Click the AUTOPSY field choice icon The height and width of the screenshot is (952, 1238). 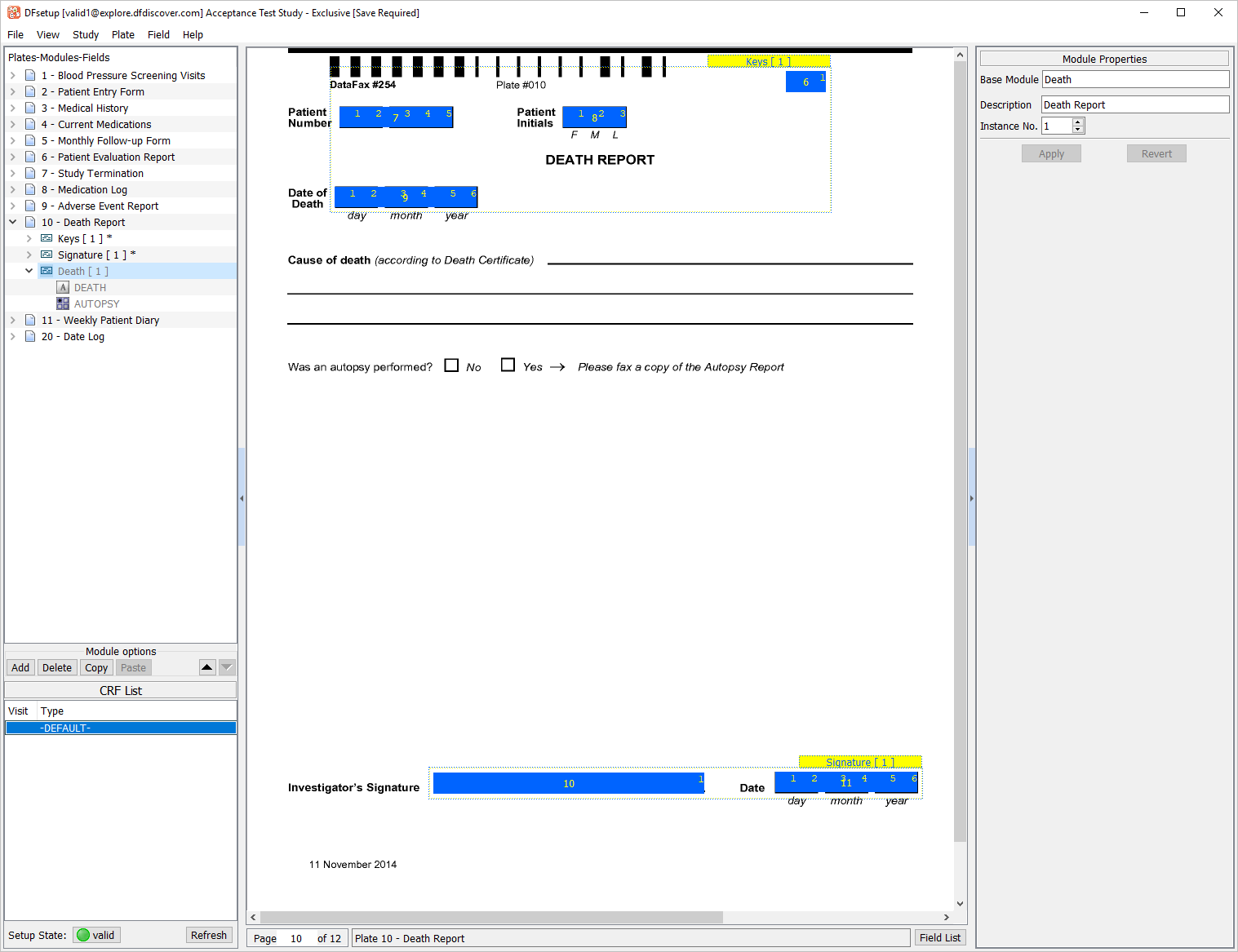coord(63,303)
